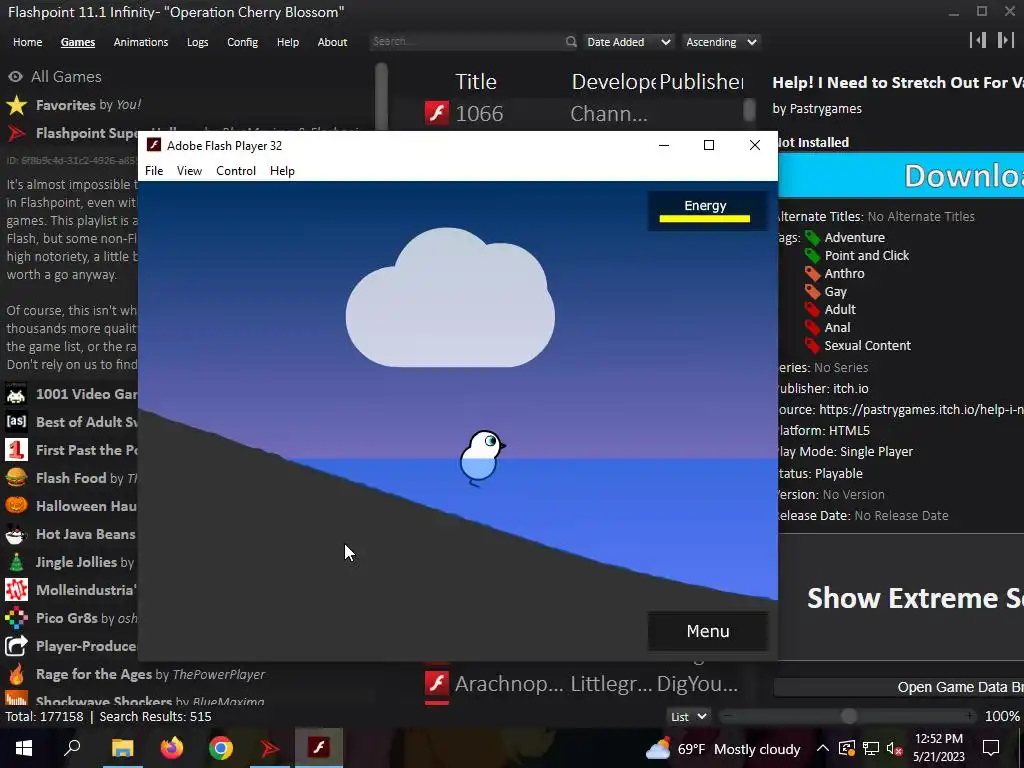Screen dimensions: 1024x768
Task: Click the All Games eye icon
Action: tap(16, 76)
